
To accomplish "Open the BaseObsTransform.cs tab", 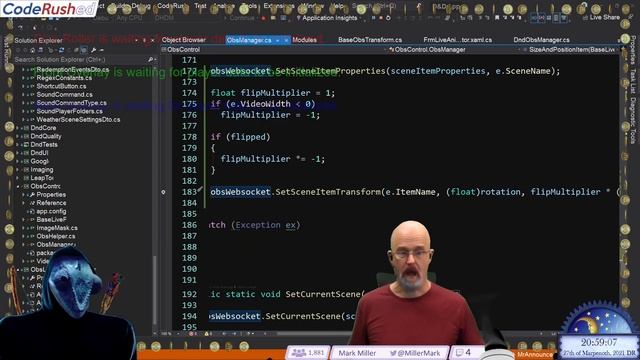I will coord(370,40).
